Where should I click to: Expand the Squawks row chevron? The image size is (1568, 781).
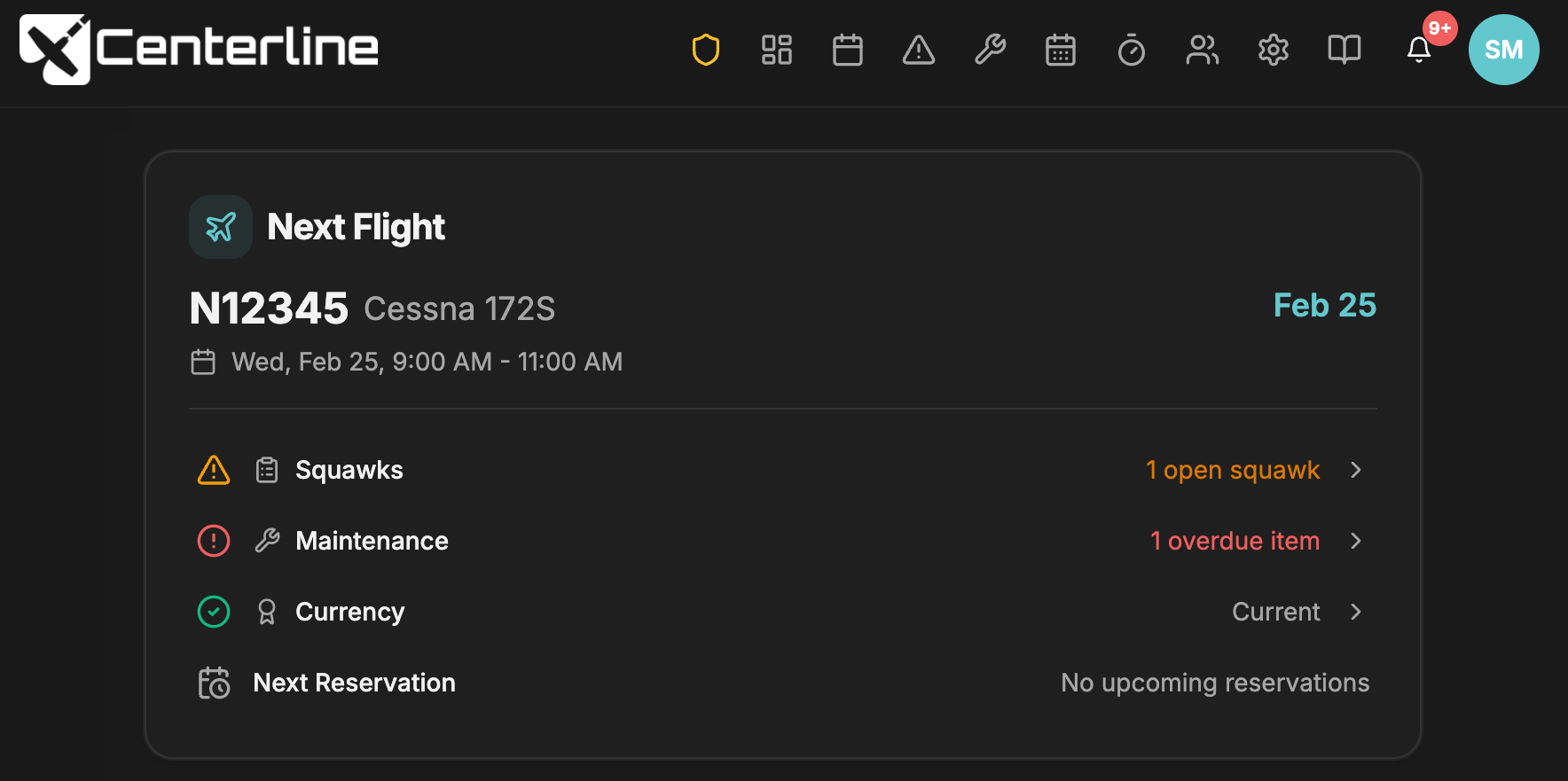tap(1355, 470)
